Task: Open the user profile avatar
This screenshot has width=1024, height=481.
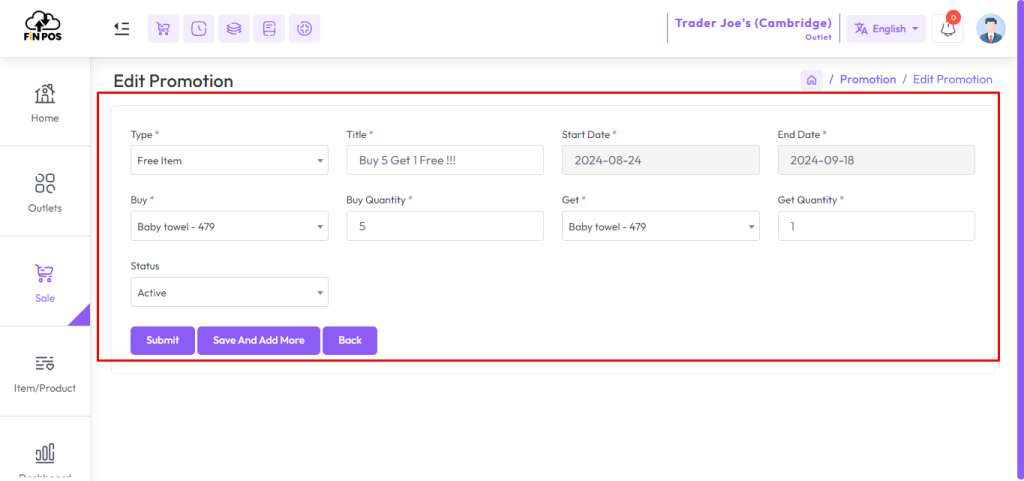Action: (991, 29)
